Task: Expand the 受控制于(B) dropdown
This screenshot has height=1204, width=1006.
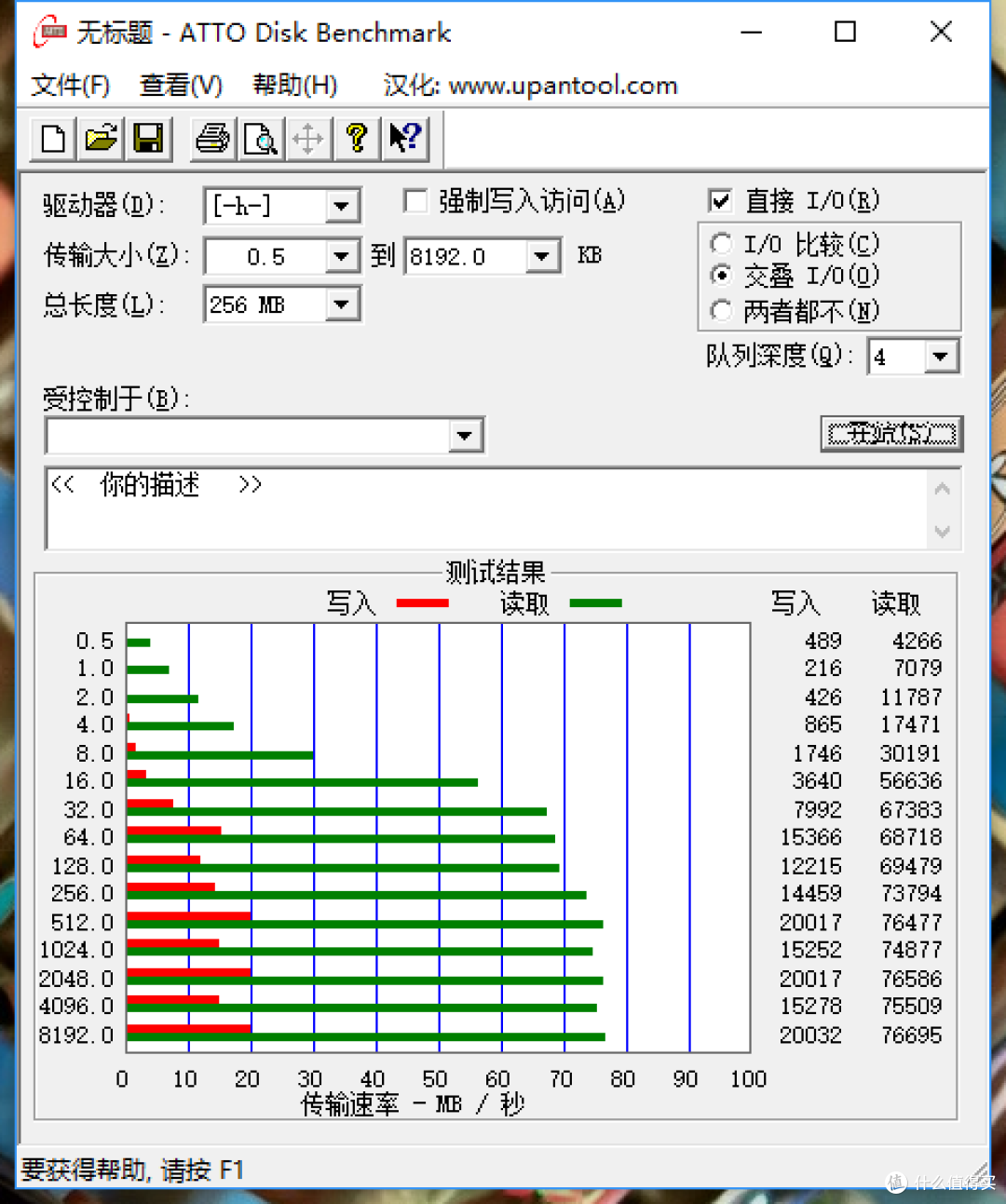Action: pyautogui.click(x=465, y=435)
